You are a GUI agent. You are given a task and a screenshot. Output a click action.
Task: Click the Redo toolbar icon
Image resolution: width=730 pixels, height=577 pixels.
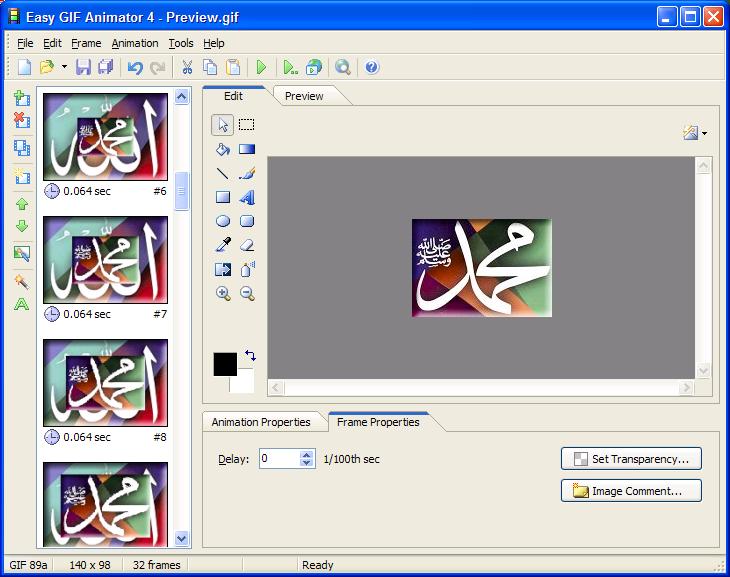tap(157, 68)
